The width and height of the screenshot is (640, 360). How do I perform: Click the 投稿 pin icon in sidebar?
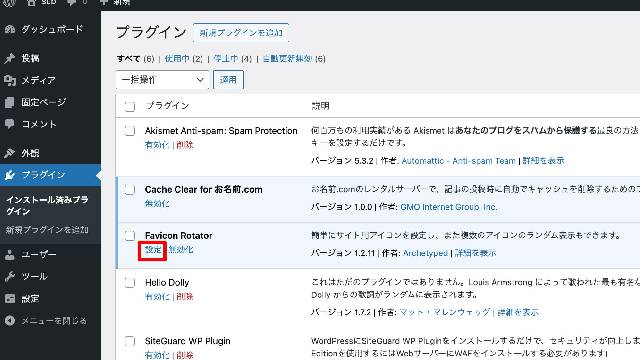(10, 58)
